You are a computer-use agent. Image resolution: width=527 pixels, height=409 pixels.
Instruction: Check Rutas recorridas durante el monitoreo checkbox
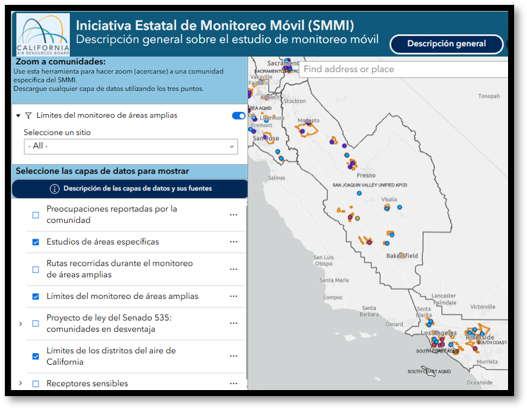click(x=36, y=270)
